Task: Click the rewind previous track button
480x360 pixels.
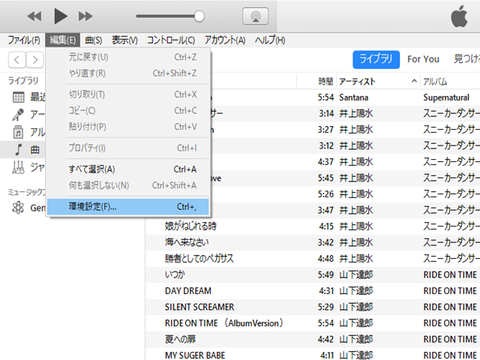Action: tap(34, 16)
